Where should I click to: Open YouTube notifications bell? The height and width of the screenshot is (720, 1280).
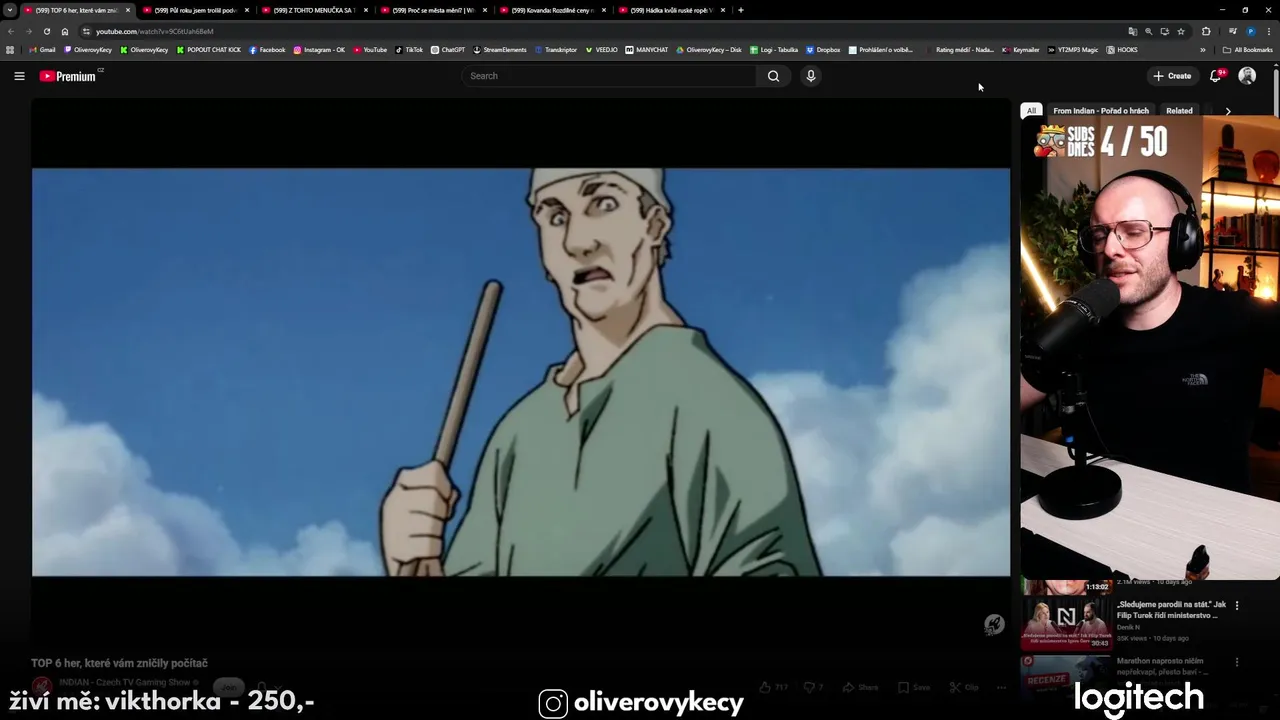tap(1216, 76)
